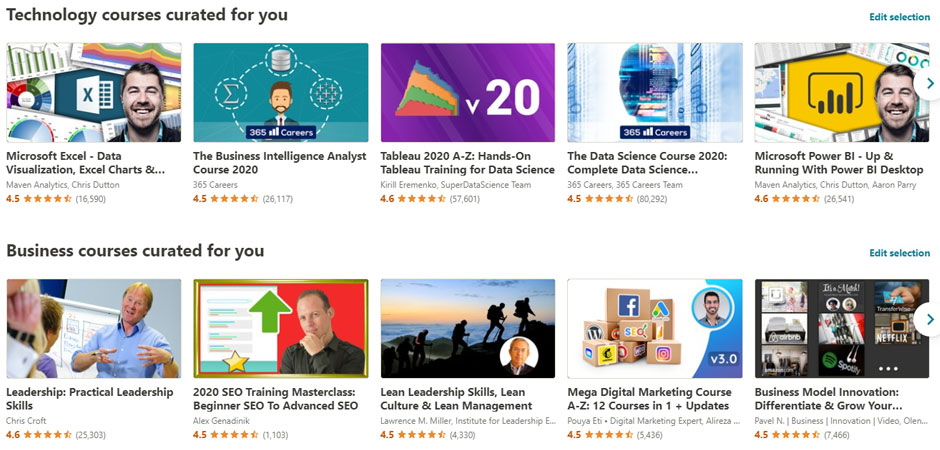This screenshot has height=450, width=940.
Task: Open Lean Leadership Skills course thumbnail
Action: coord(468,328)
